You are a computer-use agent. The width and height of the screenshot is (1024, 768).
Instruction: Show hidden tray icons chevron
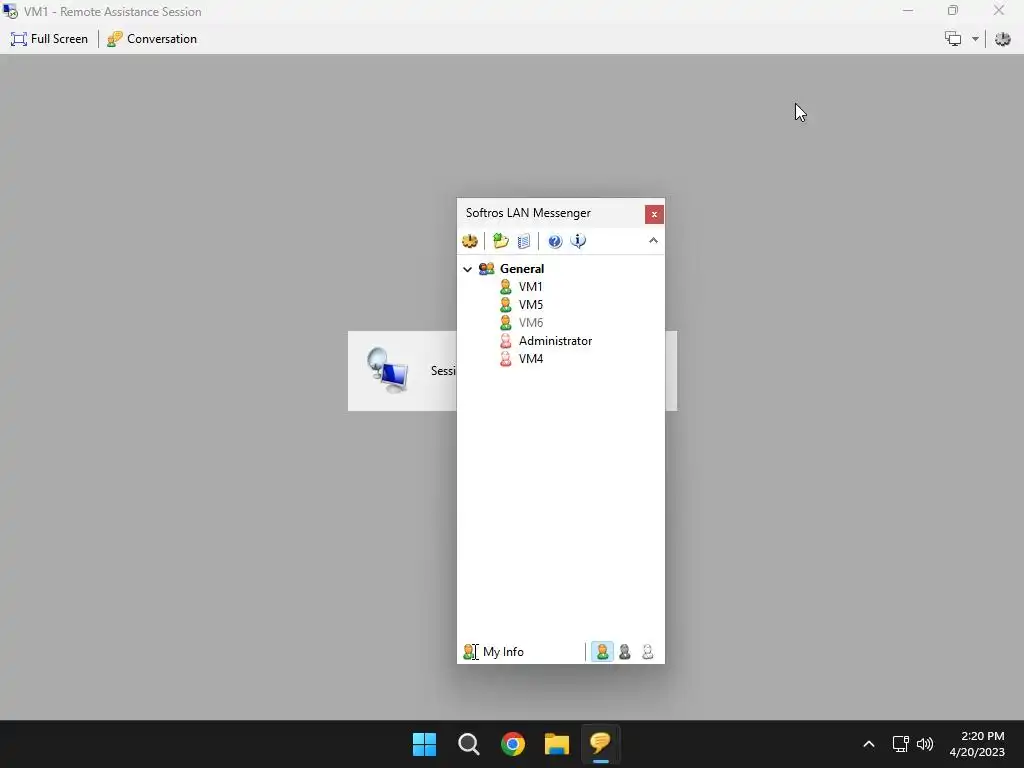click(x=869, y=744)
